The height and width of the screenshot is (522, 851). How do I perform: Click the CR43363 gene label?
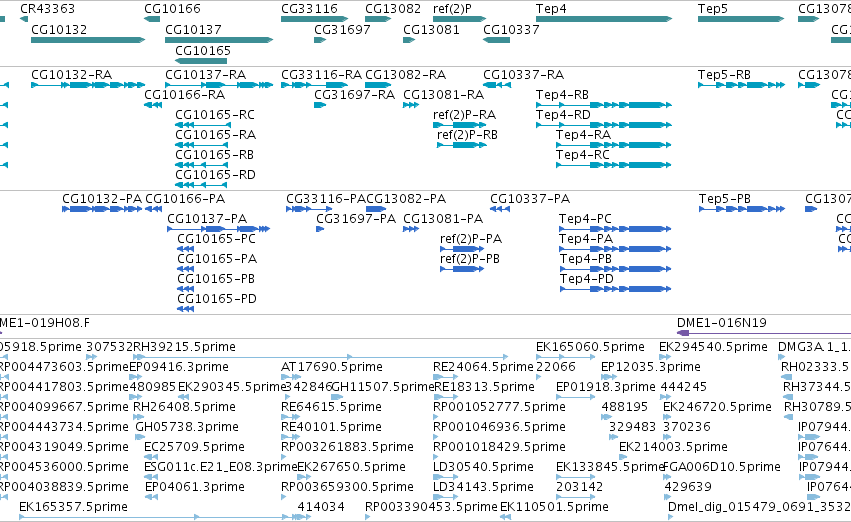(47, 9)
